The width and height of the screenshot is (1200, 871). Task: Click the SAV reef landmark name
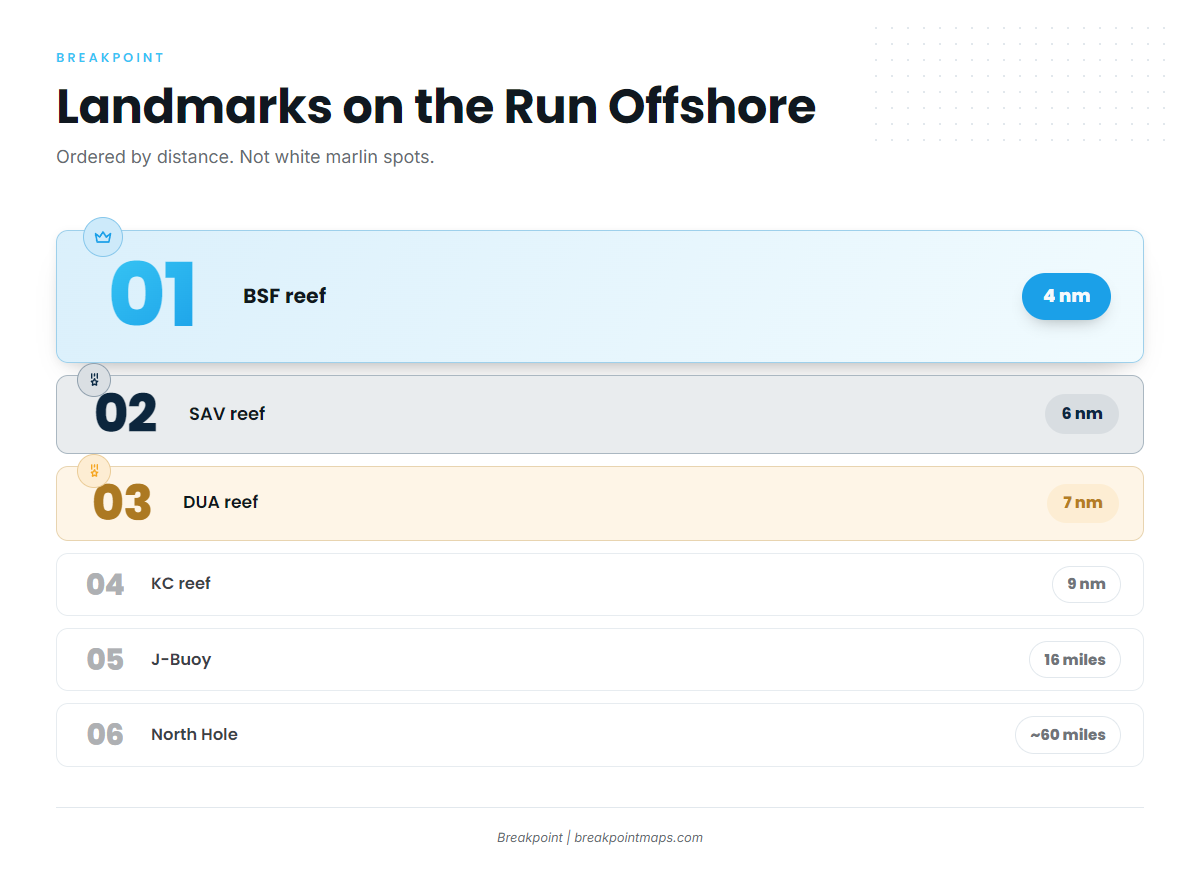pyautogui.click(x=227, y=414)
